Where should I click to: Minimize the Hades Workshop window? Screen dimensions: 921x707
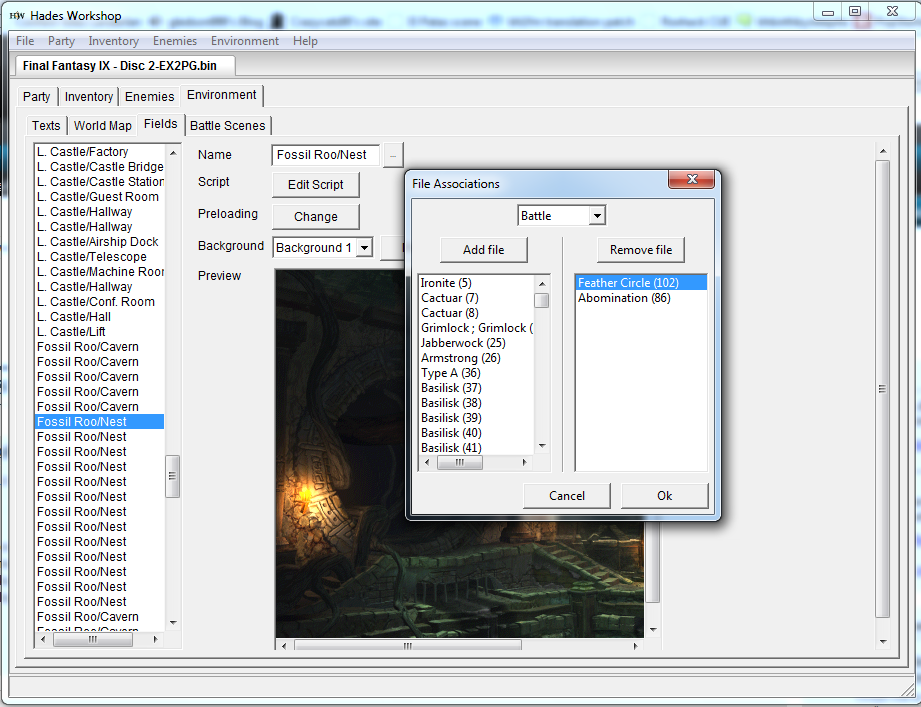tap(828, 11)
